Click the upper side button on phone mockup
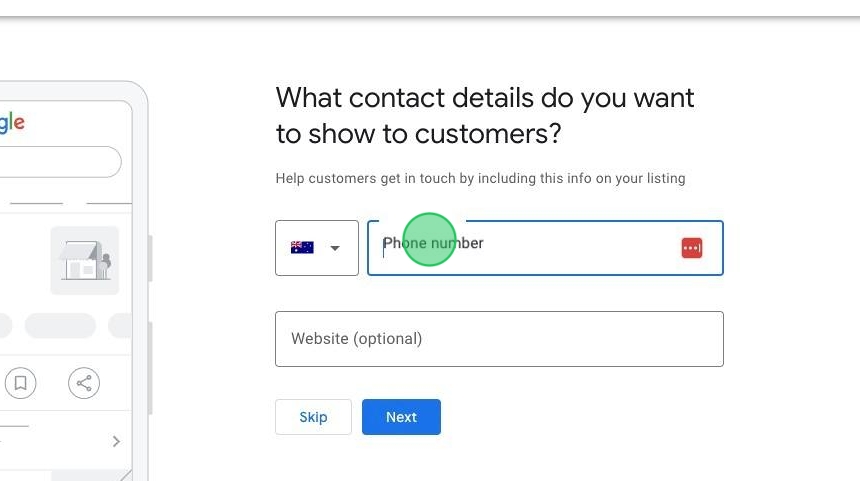The height and width of the screenshot is (481, 860). (150, 258)
